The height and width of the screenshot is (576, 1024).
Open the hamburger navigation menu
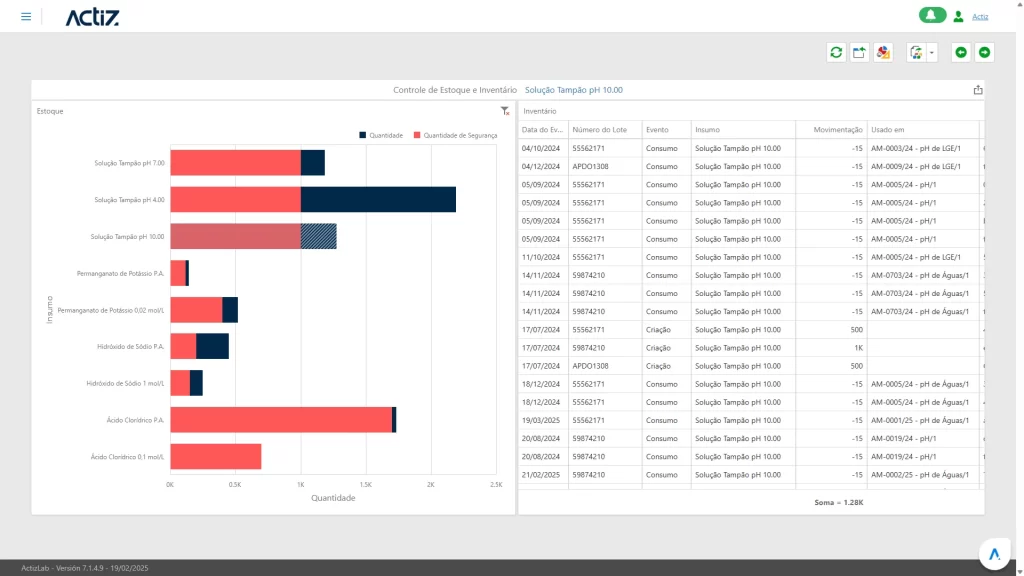pos(26,17)
